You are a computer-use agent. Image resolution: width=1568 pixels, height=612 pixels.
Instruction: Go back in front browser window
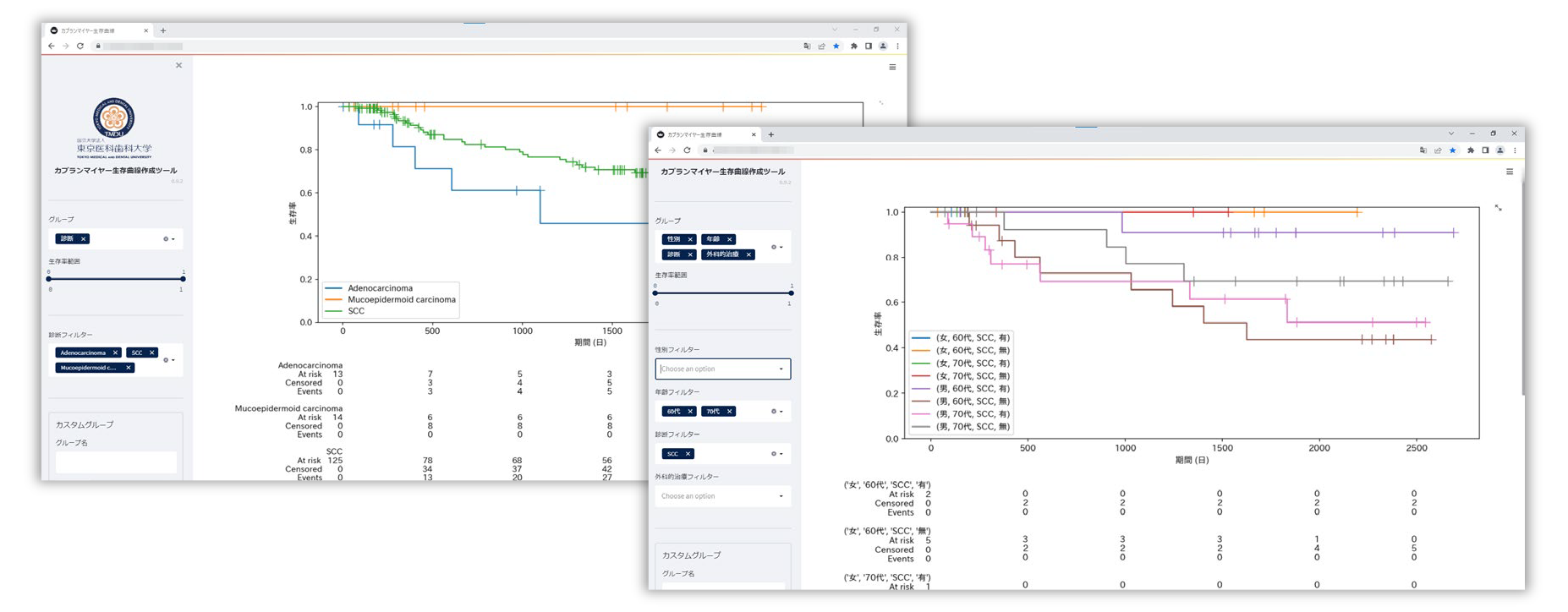658,150
